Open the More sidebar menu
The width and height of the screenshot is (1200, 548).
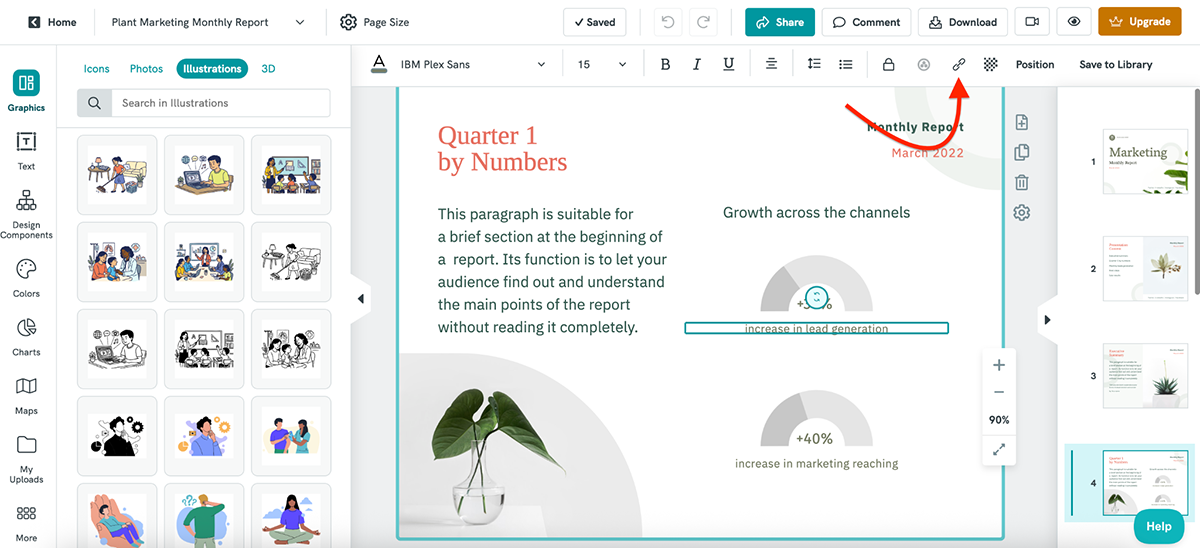coord(26,523)
